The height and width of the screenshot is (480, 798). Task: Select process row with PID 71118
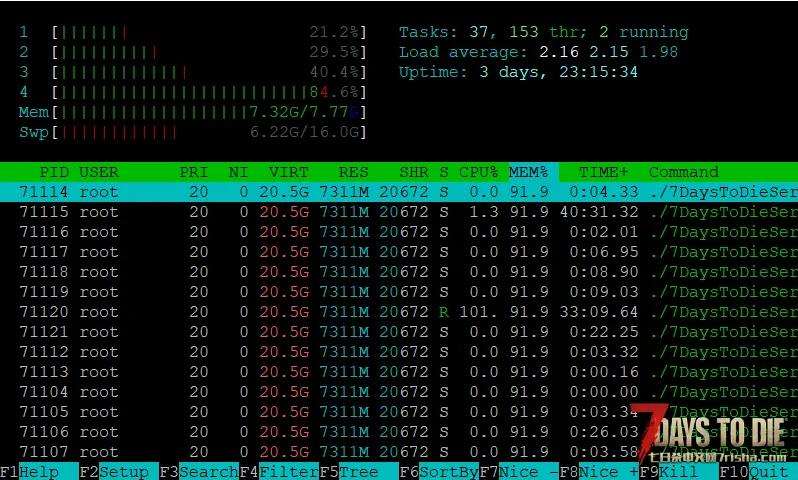[399, 272]
